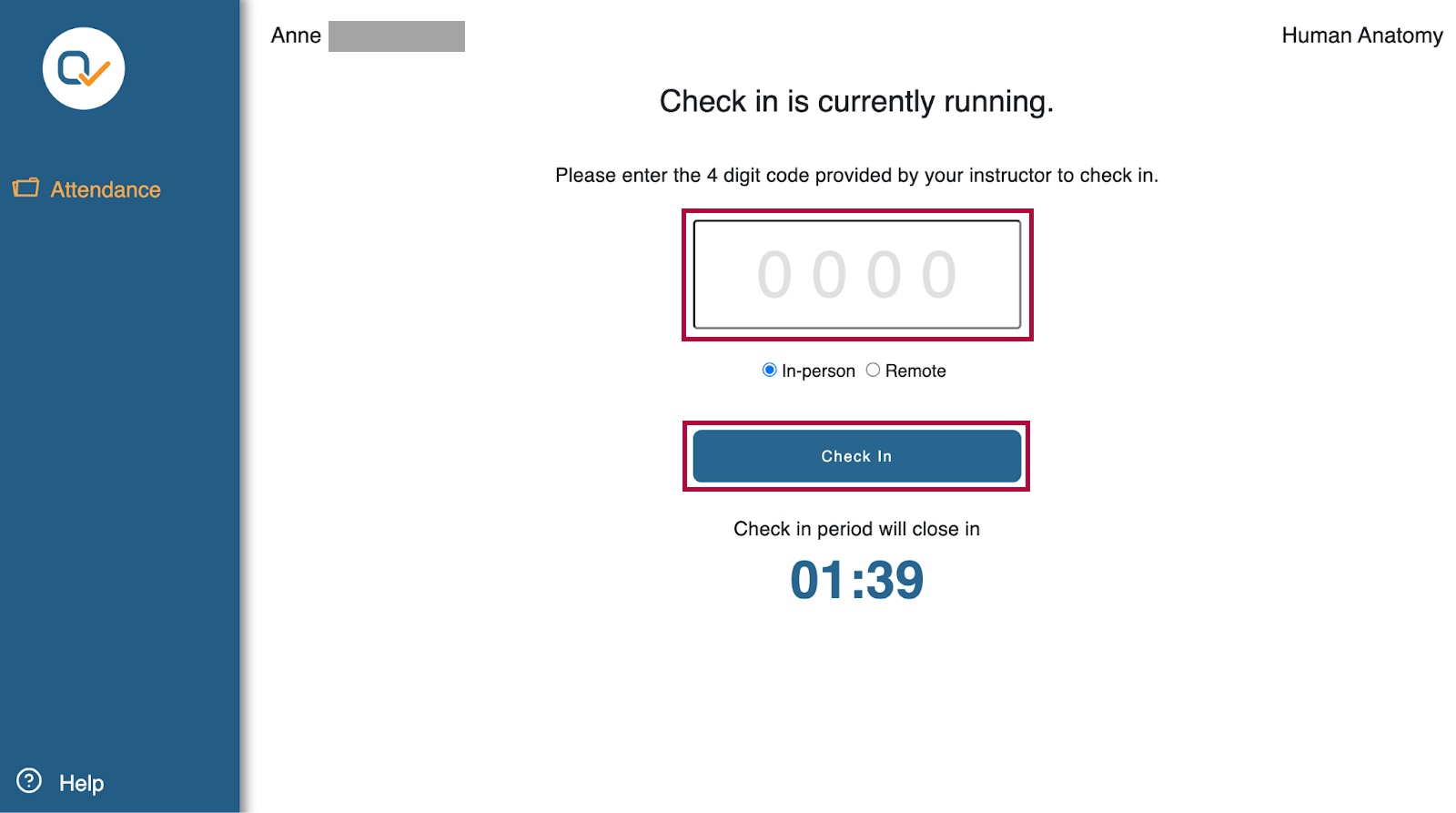This screenshot has width=1456, height=813.
Task: Click the gray redacted name box
Action: (x=396, y=36)
